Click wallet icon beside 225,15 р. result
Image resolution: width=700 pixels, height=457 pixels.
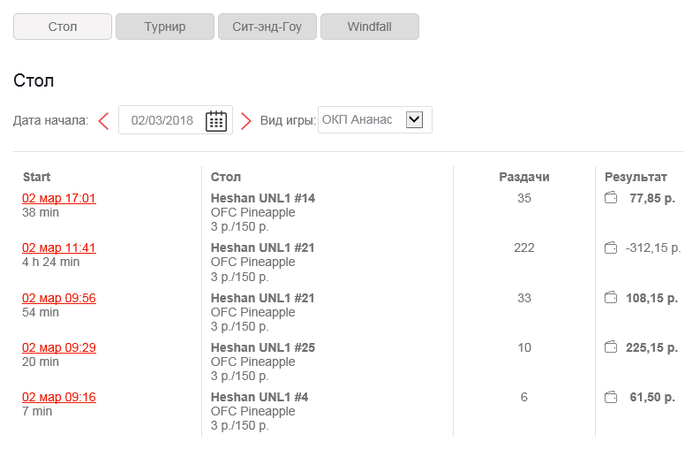tap(611, 347)
